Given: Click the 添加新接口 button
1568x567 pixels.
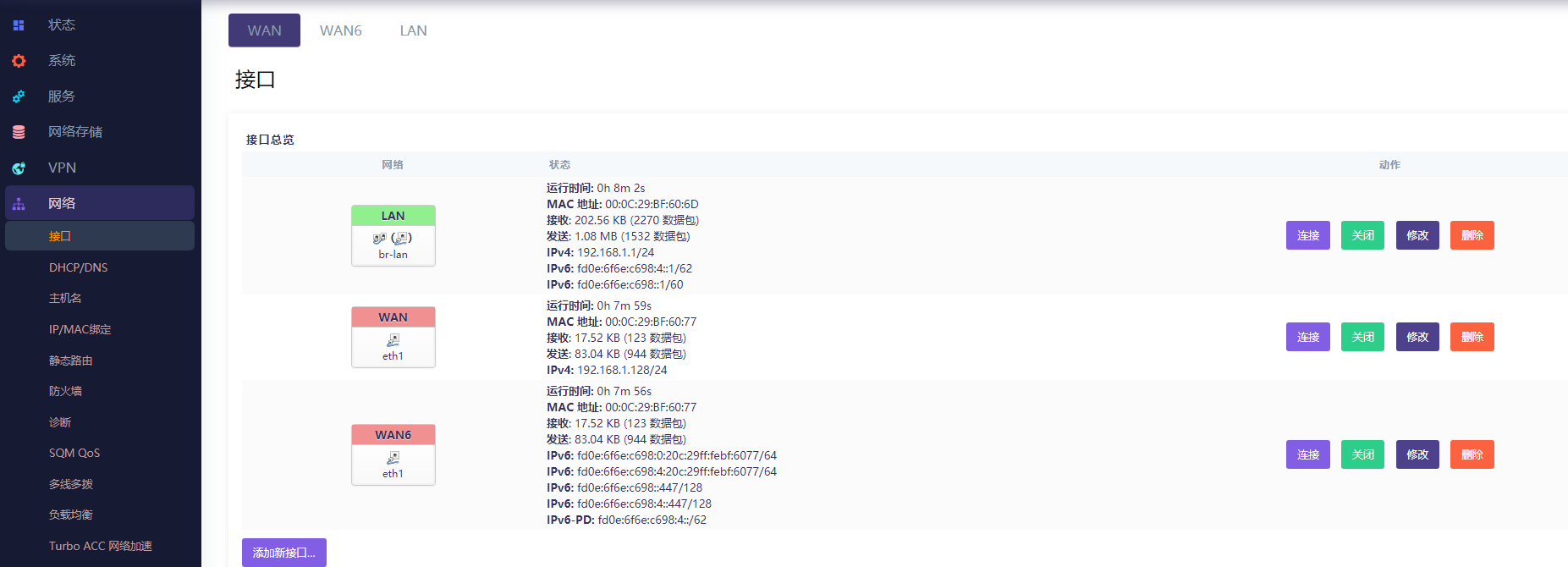Looking at the screenshot, I should pos(284,553).
